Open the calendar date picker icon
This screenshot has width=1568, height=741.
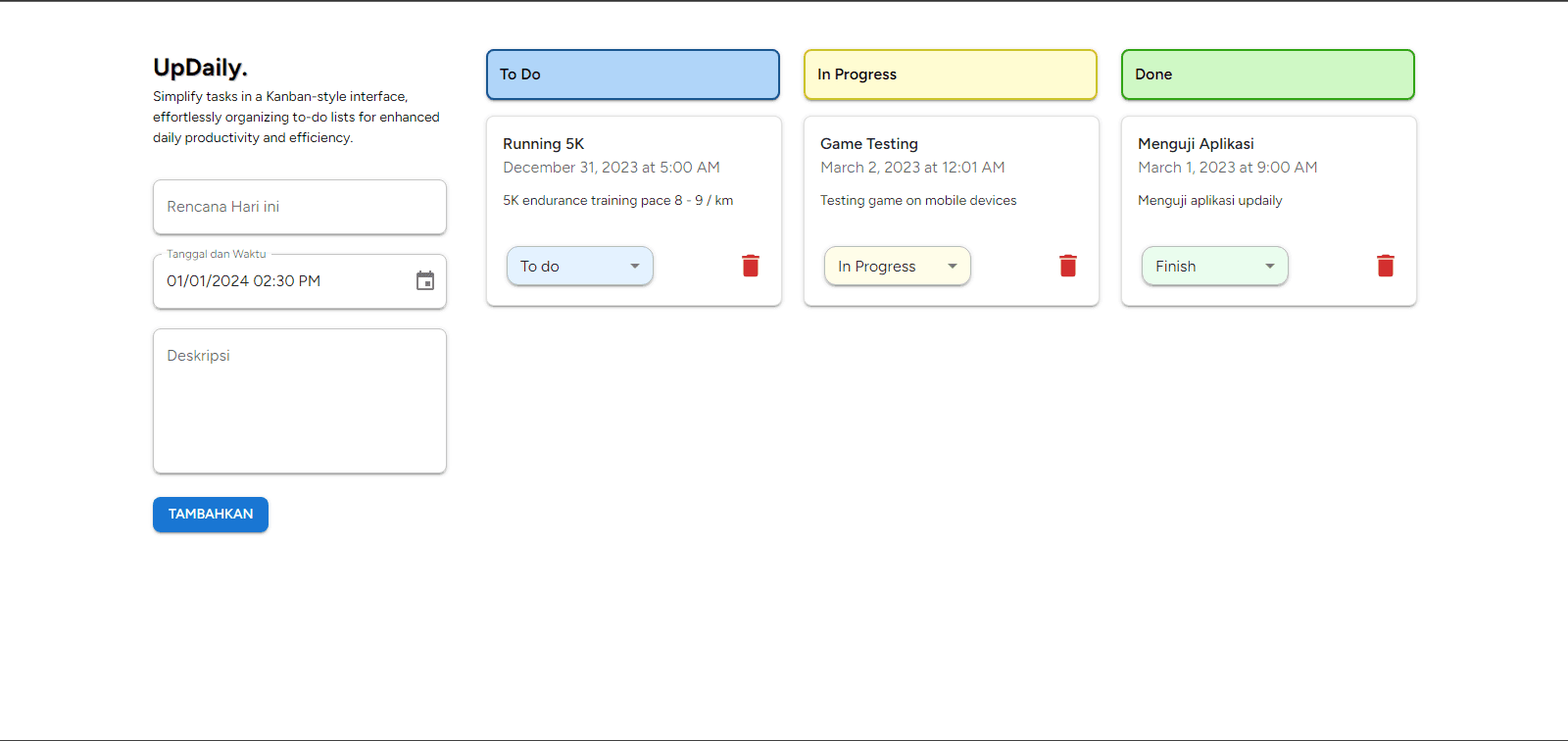425,281
